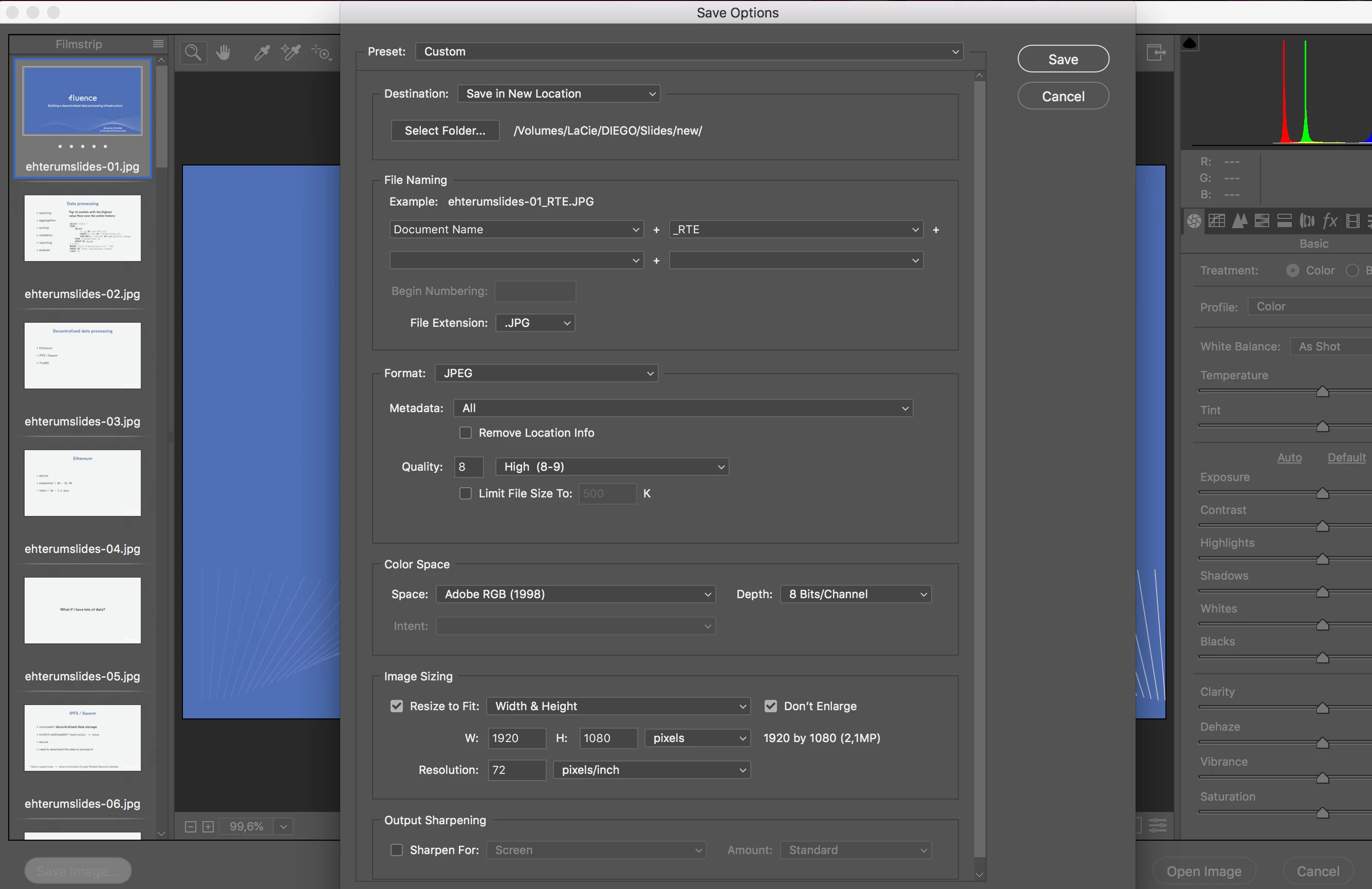This screenshot has width=1372, height=889.
Task: Expand the Destination location dropdown
Action: [559, 94]
